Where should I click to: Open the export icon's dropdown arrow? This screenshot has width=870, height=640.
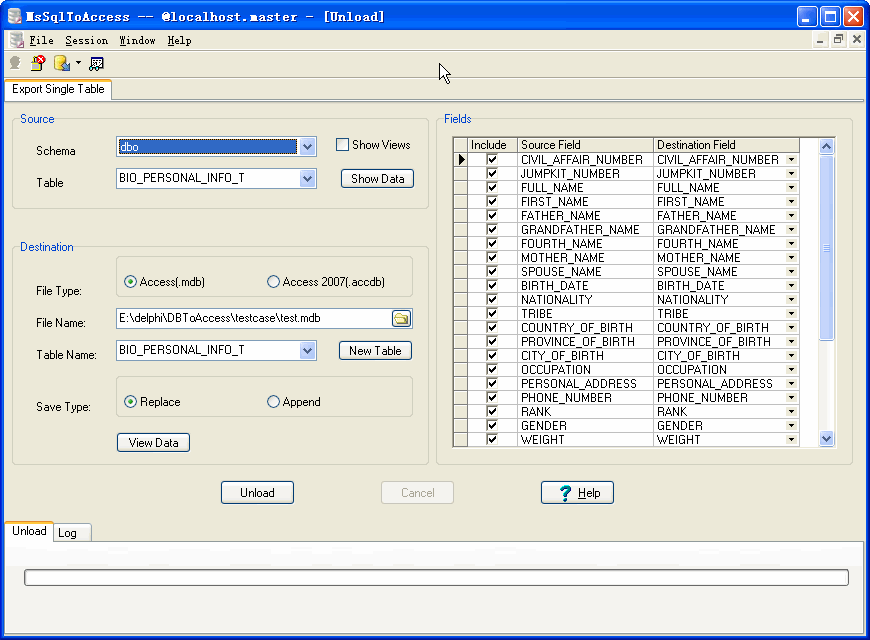pyautogui.click(x=78, y=63)
